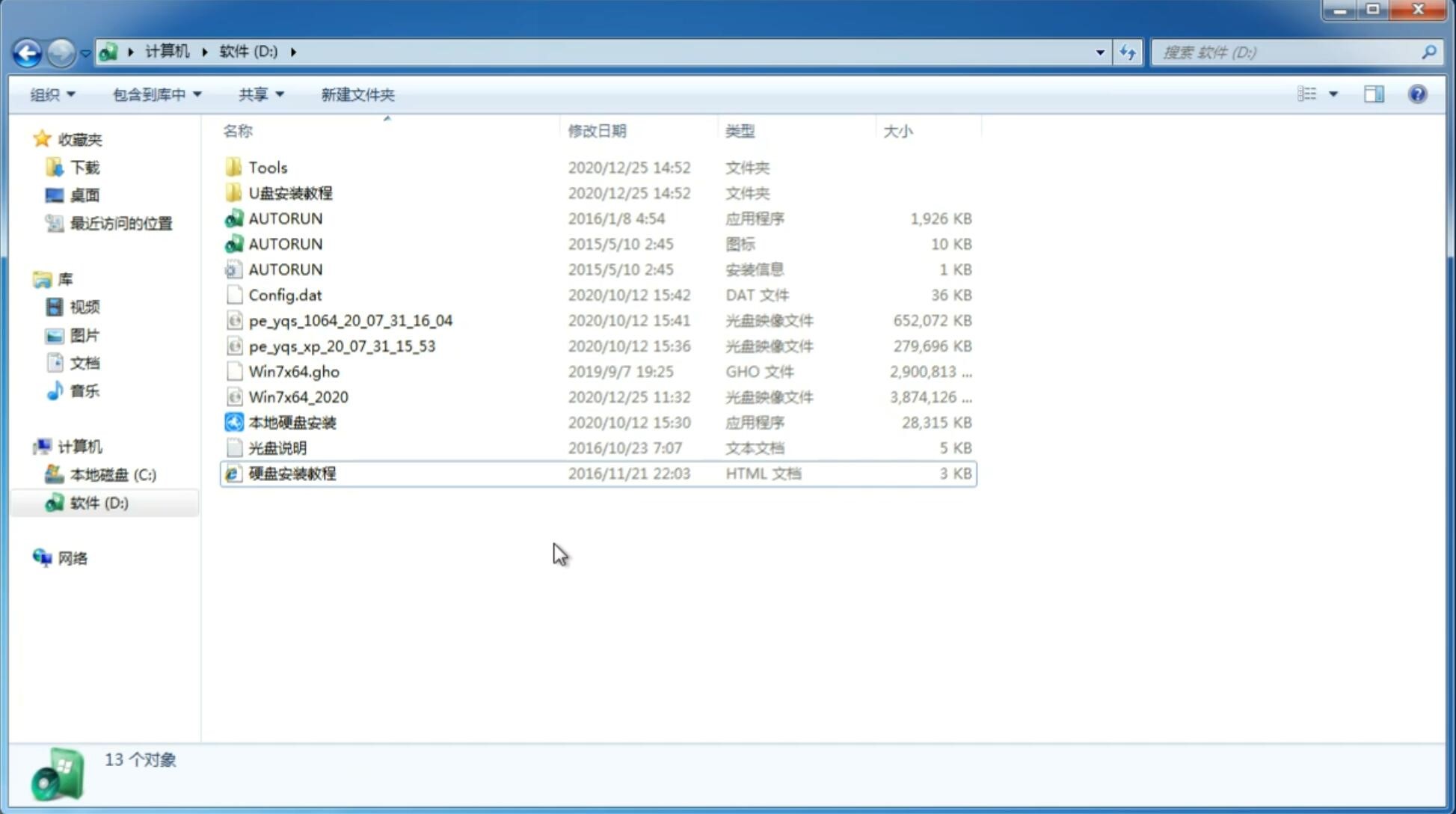Screen dimensions: 1456x814
Task: Click 新建文件夹 button
Action: tap(357, 94)
